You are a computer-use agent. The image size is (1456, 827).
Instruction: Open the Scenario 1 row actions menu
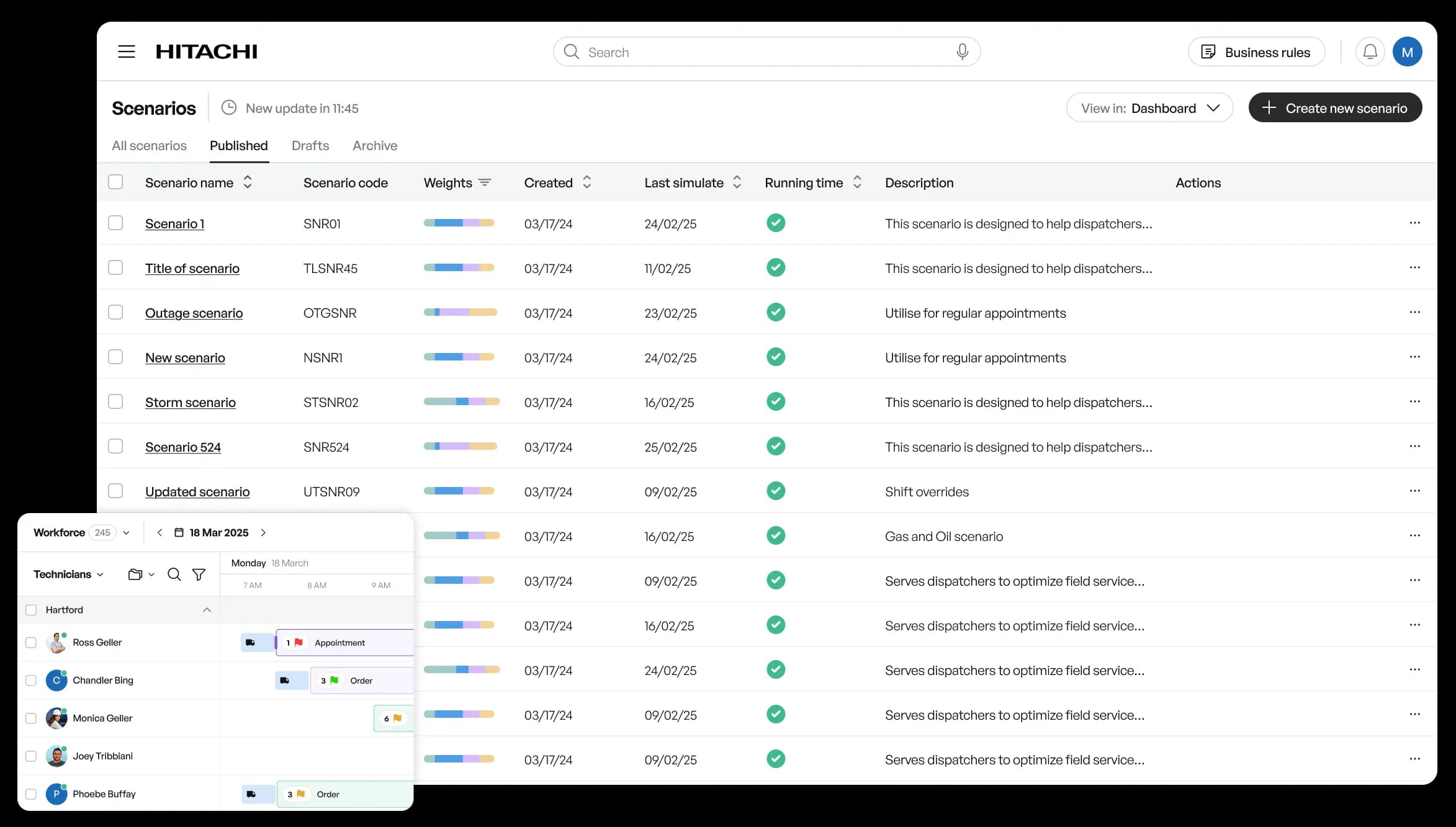1414,223
